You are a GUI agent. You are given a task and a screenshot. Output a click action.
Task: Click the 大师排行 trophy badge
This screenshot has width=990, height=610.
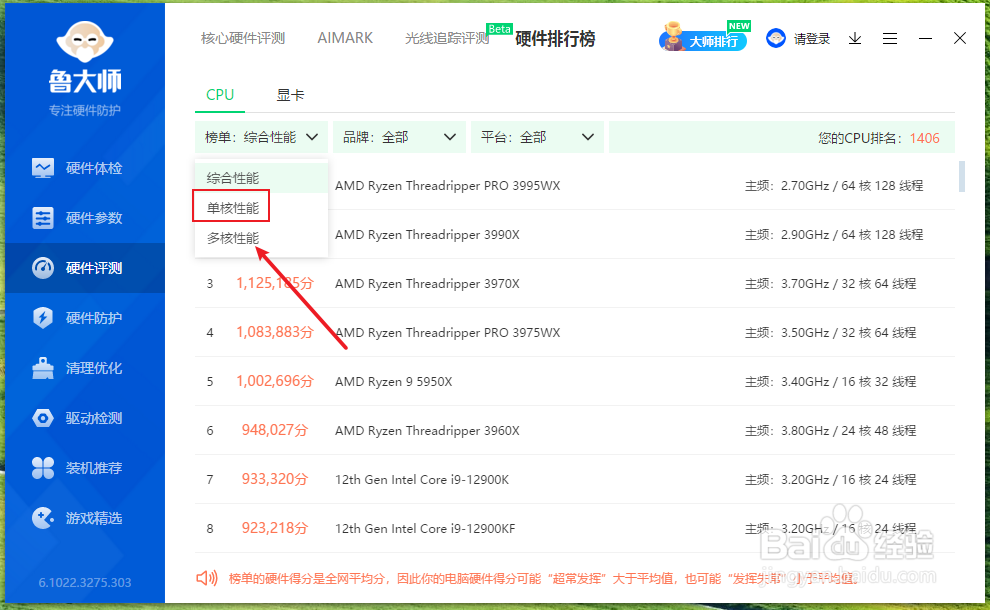[x=703, y=38]
